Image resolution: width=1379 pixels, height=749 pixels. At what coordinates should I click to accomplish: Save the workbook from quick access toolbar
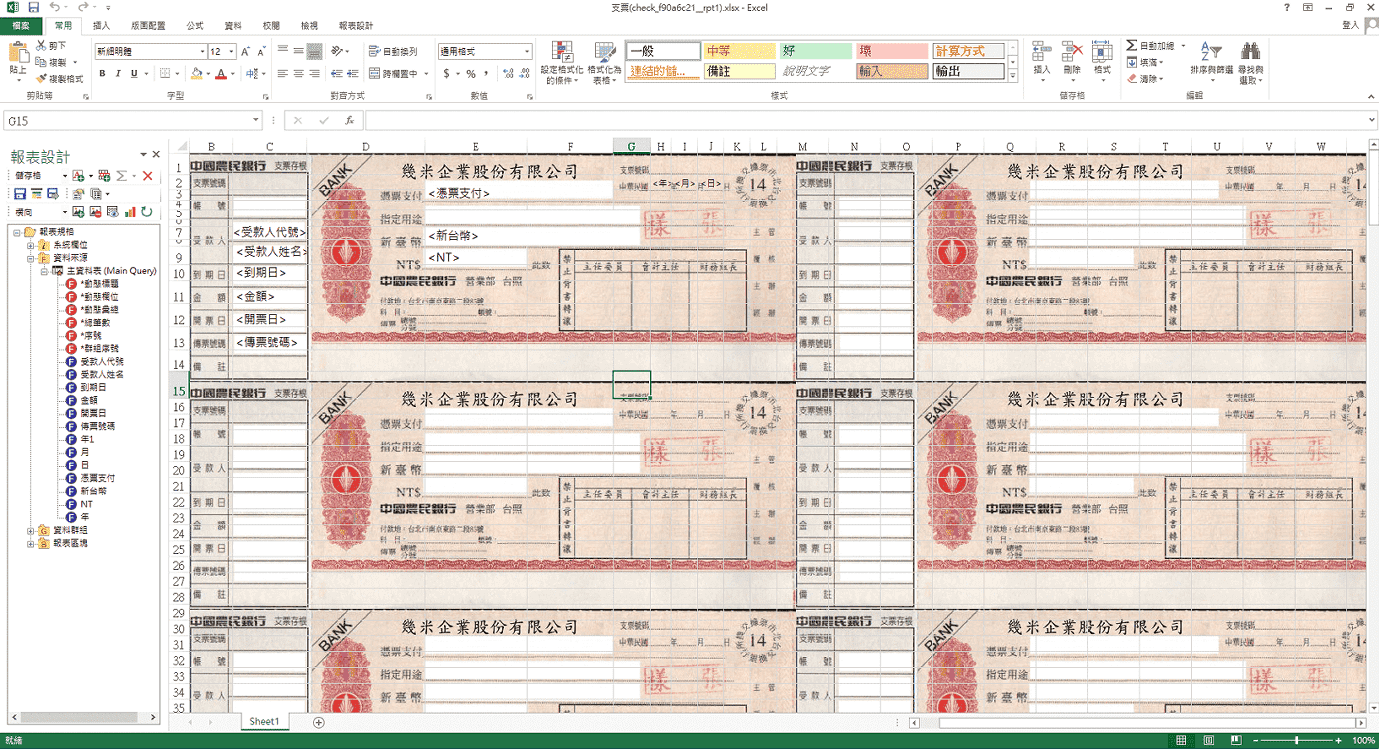tap(34, 7)
